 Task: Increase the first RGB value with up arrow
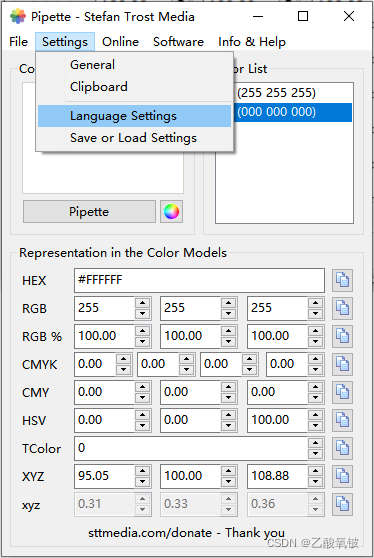click(x=143, y=303)
